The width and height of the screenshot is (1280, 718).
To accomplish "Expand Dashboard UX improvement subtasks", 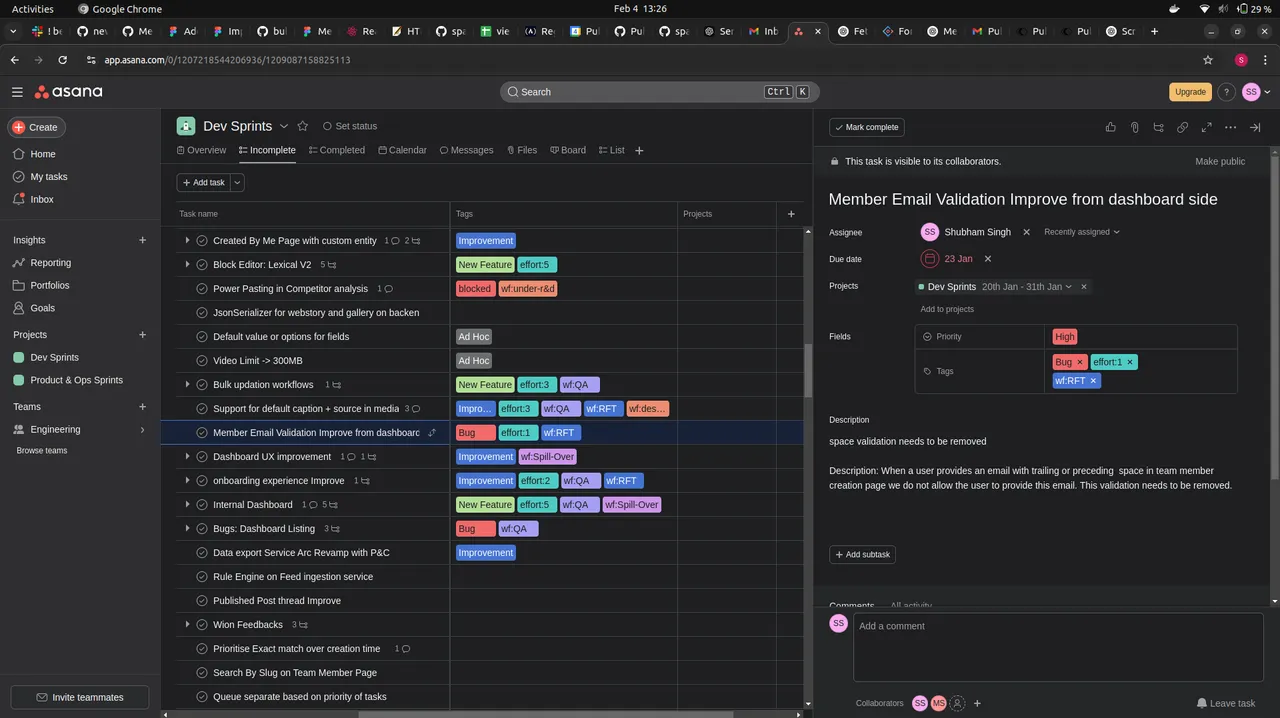I will 187,457.
